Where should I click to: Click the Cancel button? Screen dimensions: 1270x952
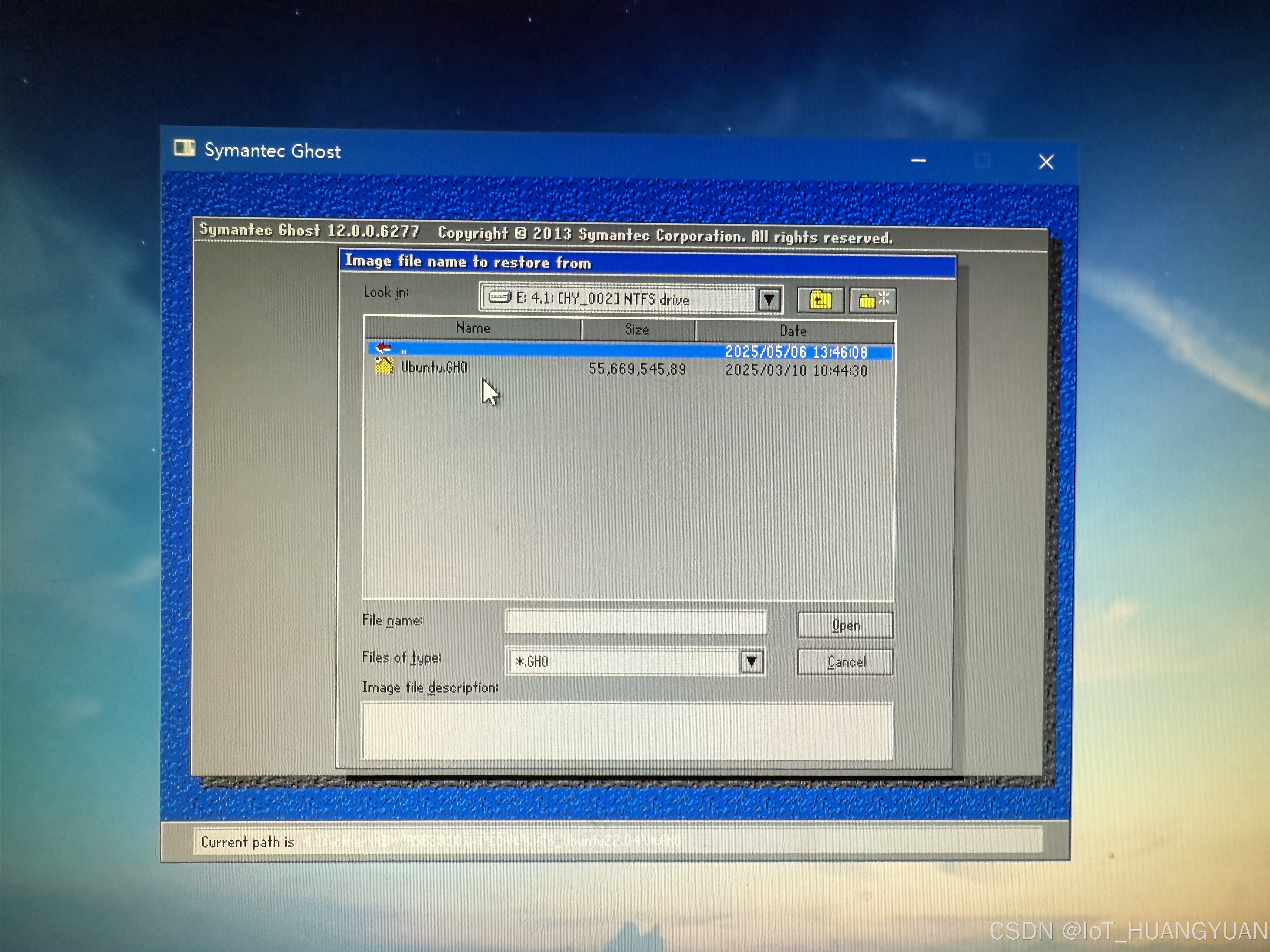[x=845, y=662]
